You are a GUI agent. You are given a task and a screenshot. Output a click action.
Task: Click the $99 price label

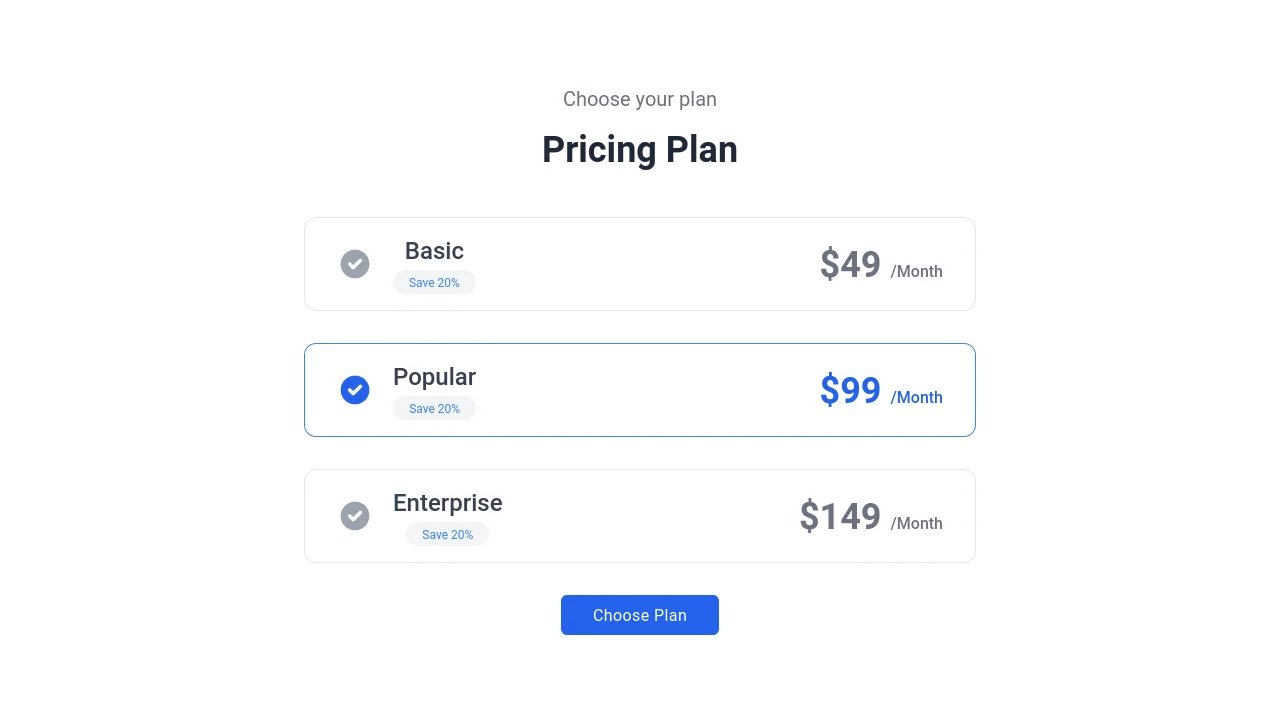(x=850, y=390)
